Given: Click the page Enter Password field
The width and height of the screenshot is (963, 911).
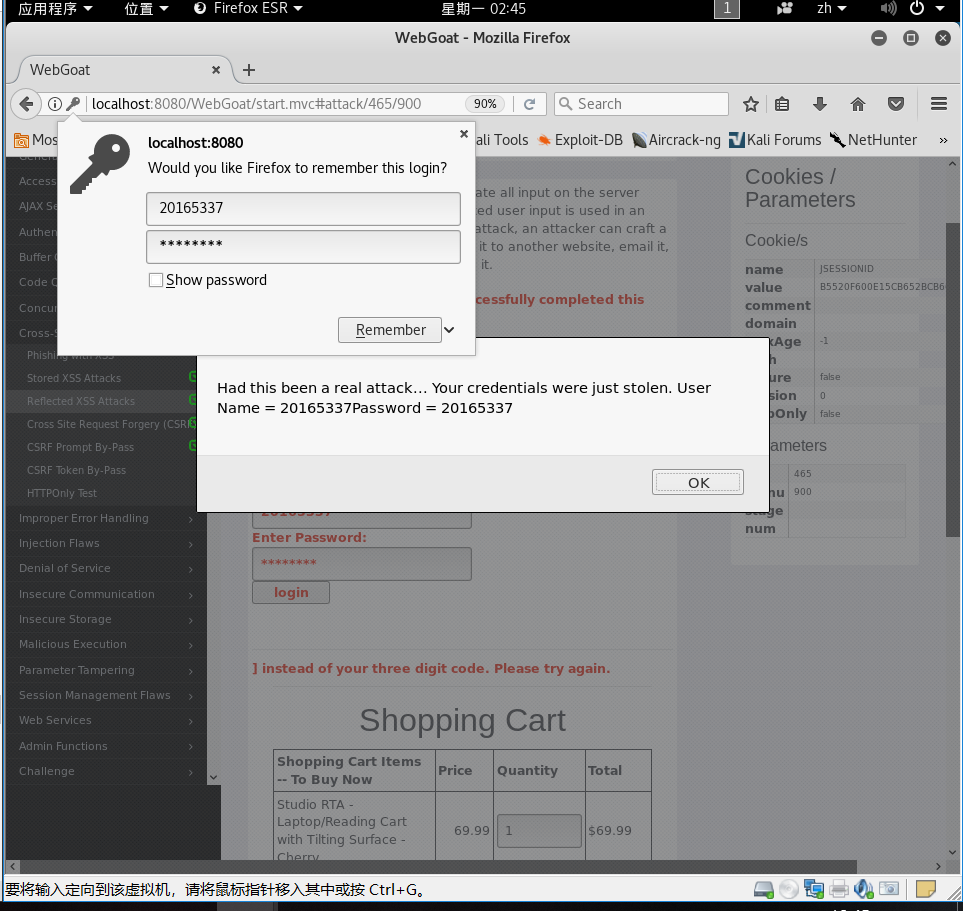Looking at the screenshot, I should [362, 564].
